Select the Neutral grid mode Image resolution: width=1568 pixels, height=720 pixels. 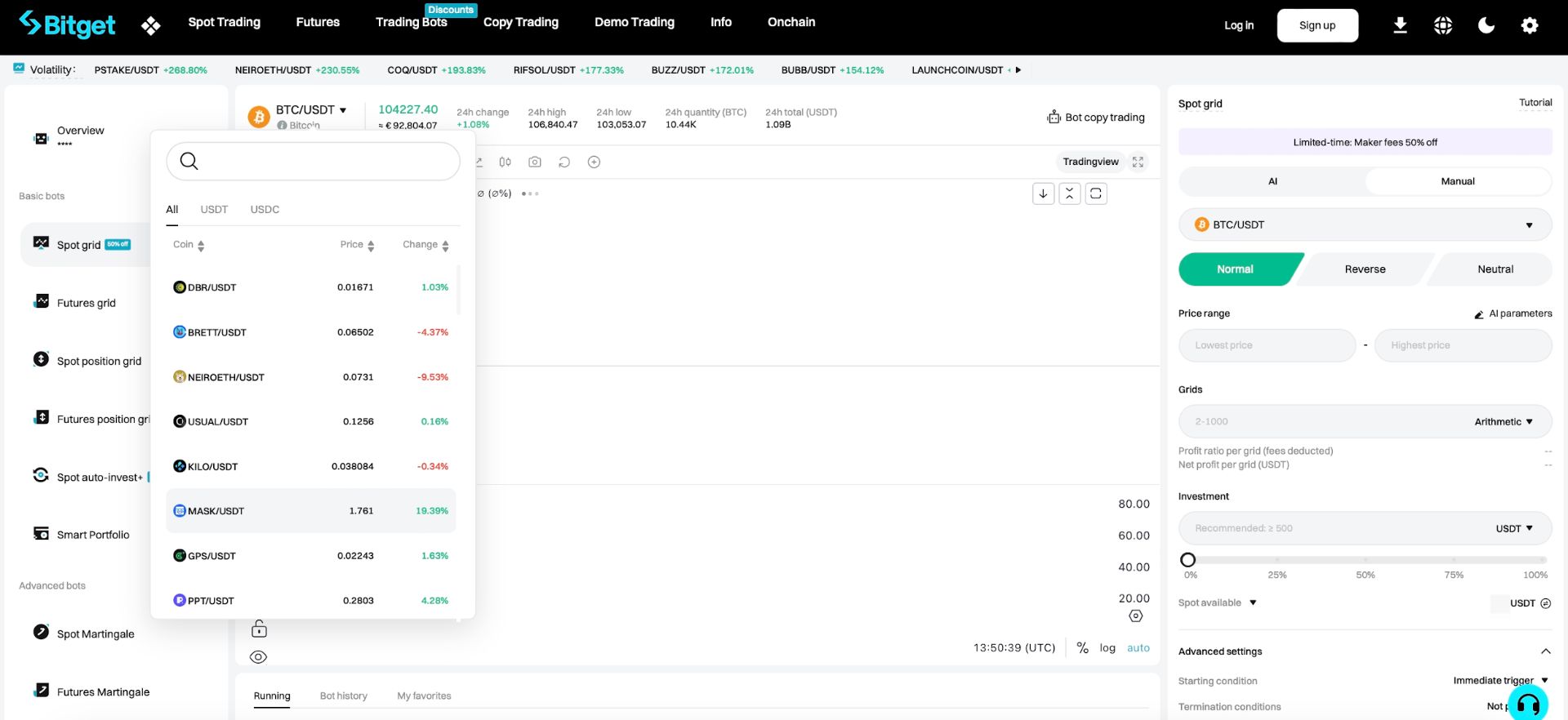click(x=1494, y=269)
